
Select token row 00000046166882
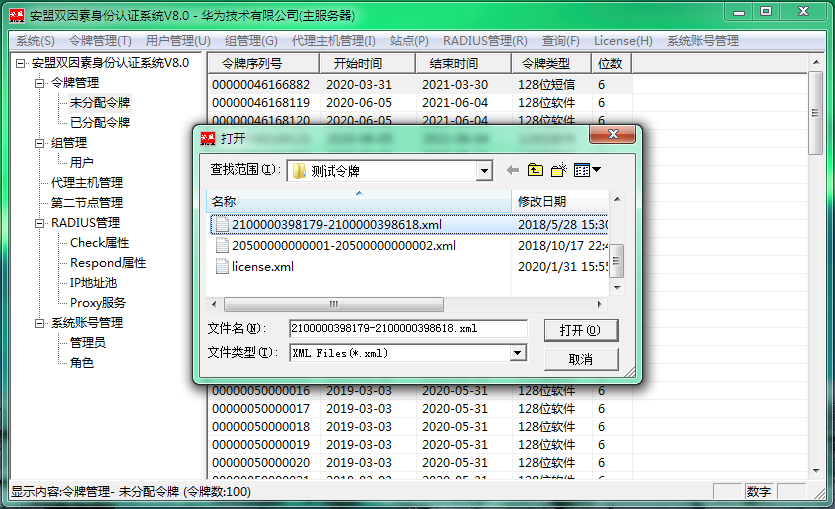tap(420, 85)
